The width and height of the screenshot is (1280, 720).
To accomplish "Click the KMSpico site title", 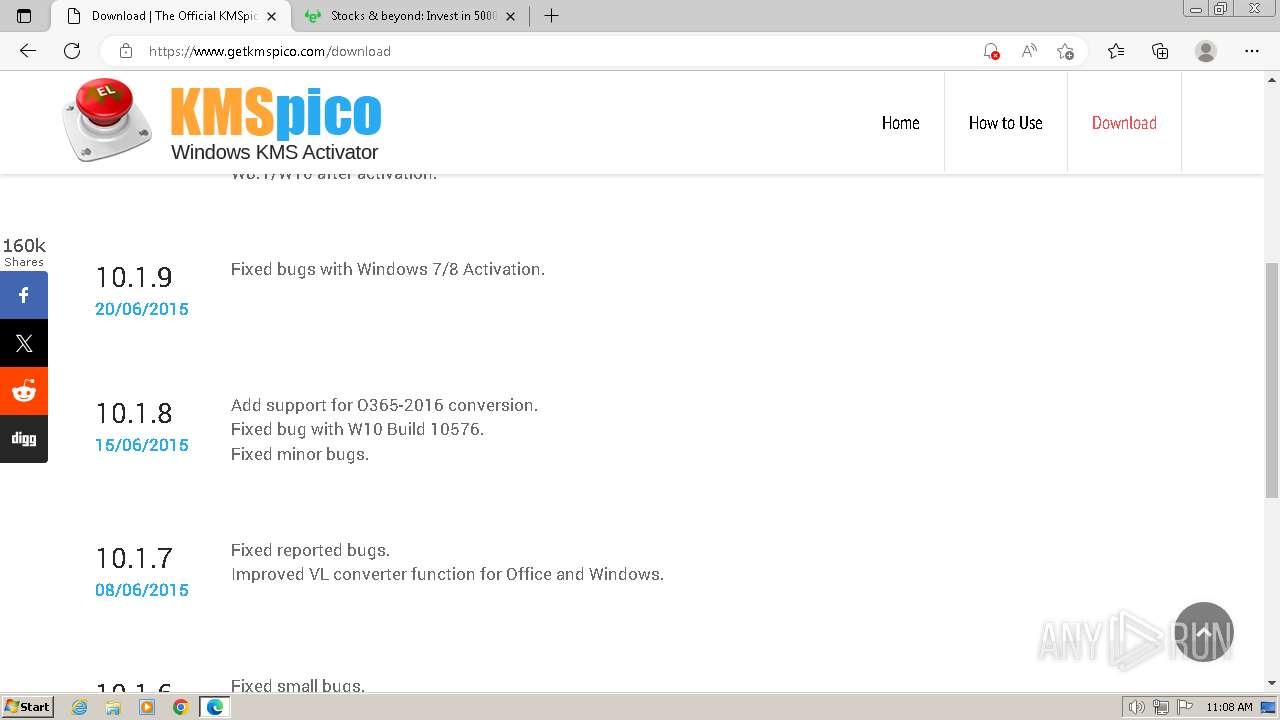I will 276,111.
